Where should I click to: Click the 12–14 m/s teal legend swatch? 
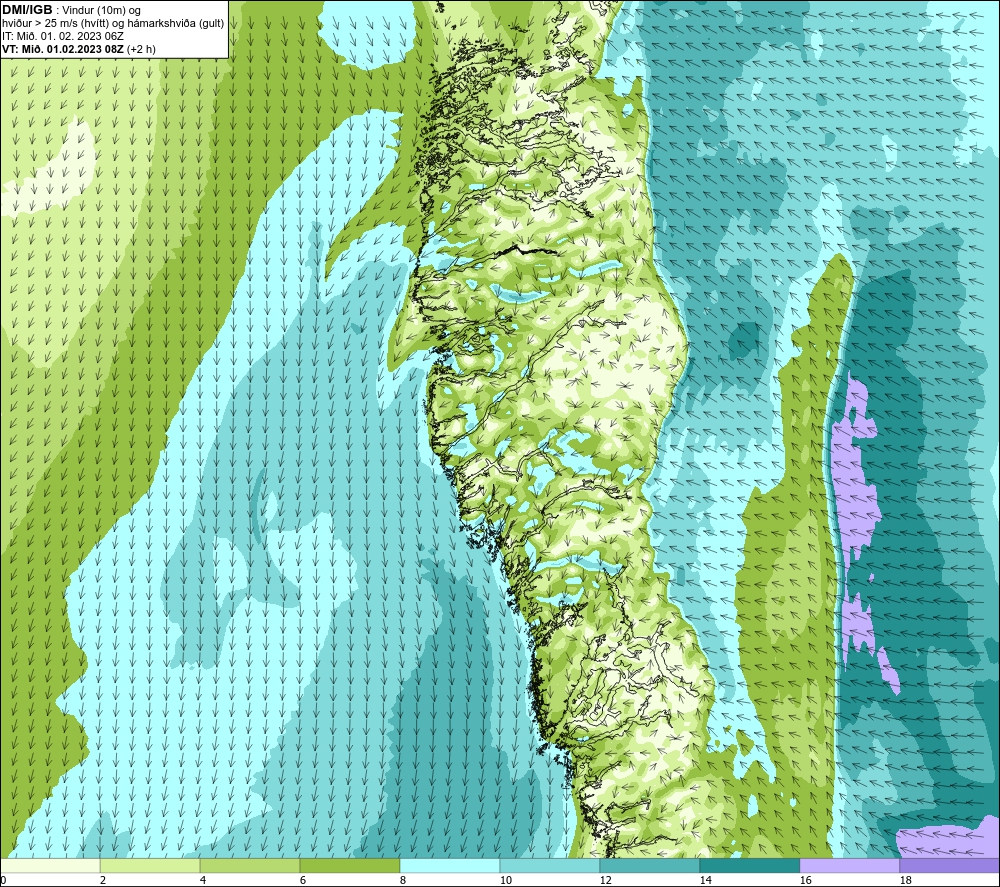[649, 865]
